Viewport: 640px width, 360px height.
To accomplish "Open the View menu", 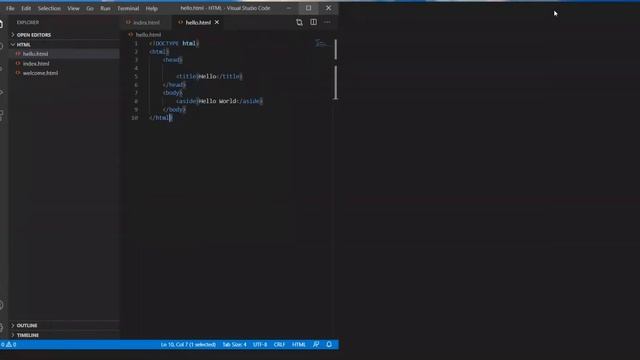I will click(x=73, y=8).
